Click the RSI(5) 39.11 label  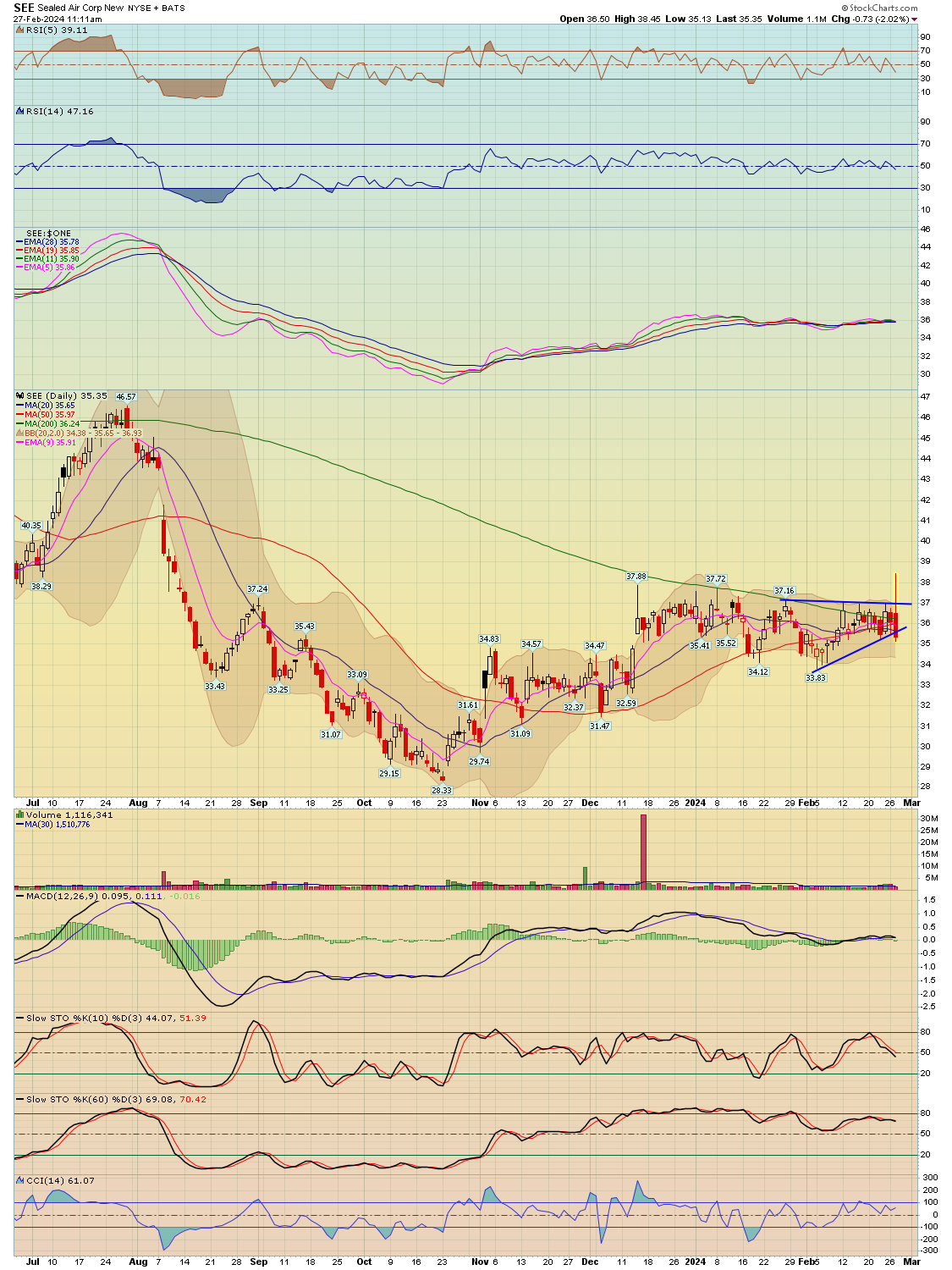pyautogui.click(x=57, y=30)
